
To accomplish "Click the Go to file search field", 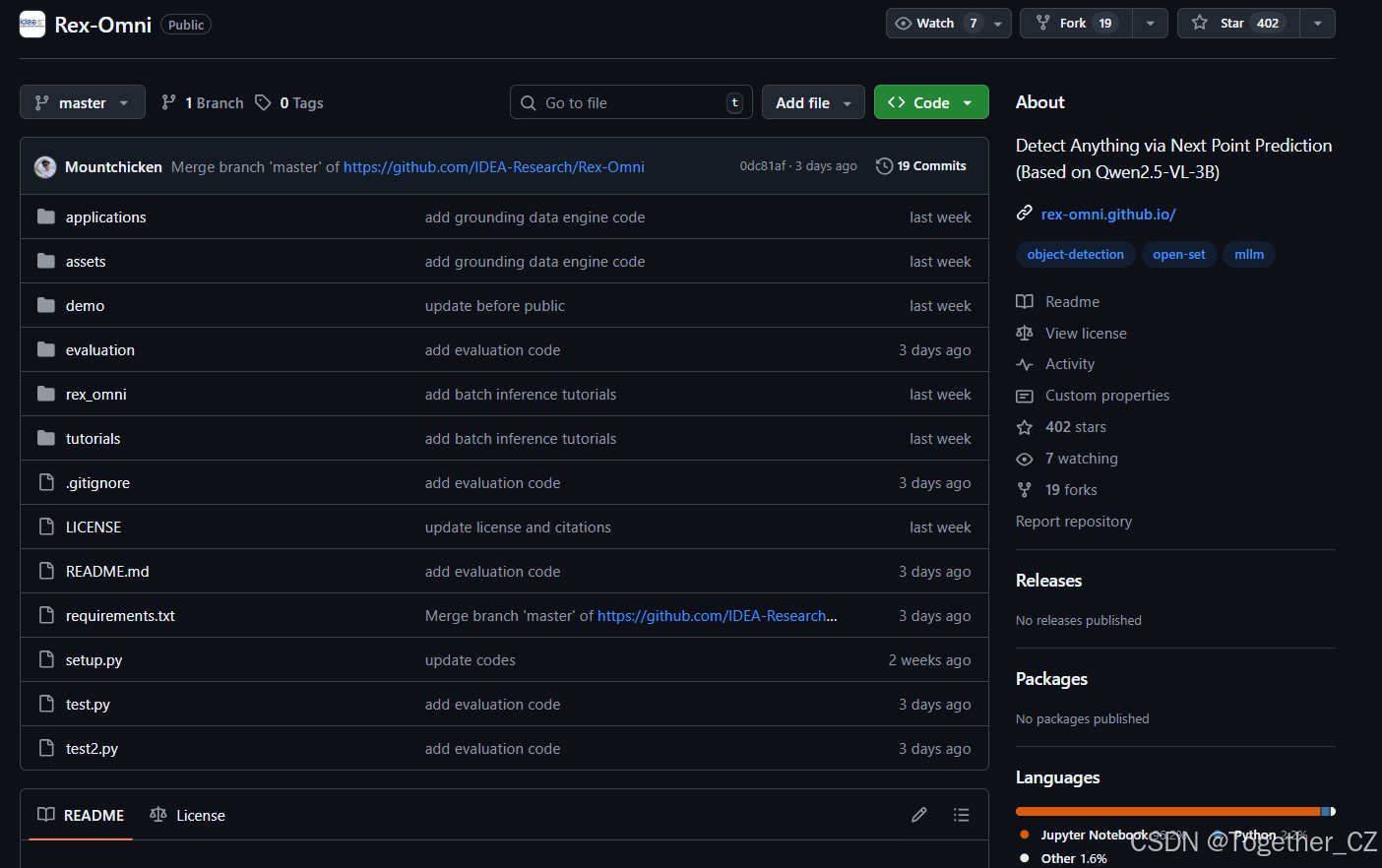I will pos(631,102).
